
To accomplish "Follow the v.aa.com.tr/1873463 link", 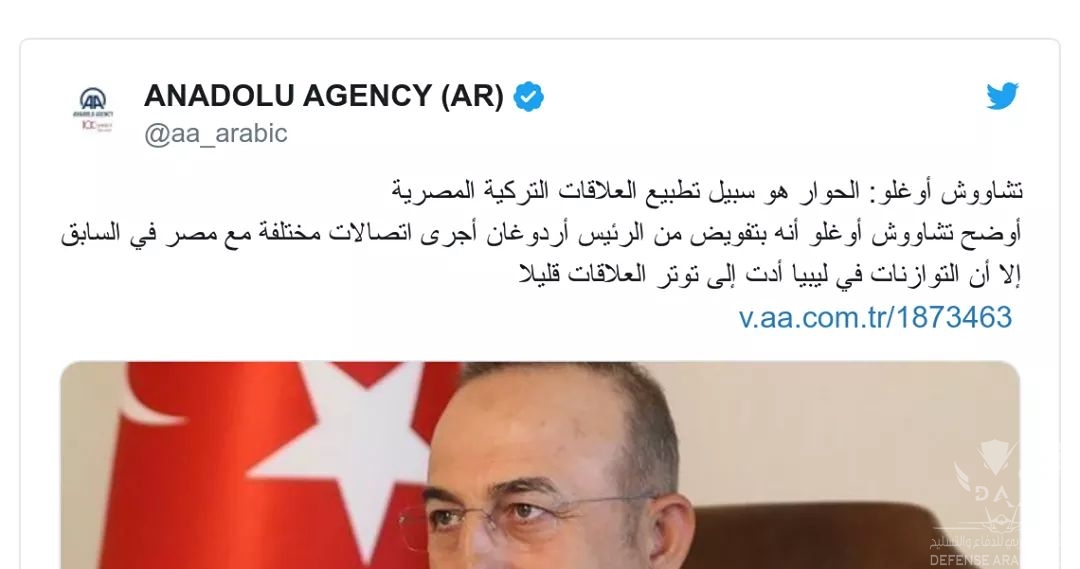I will click(x=875, y=317).
